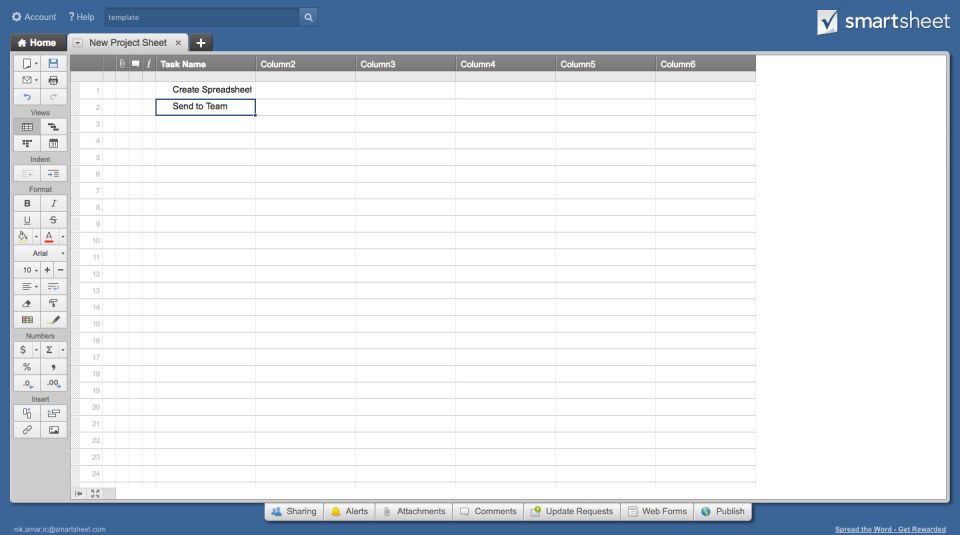Viewport: 960px width, 535px height.
Task: Click Spread the Word - Get Rewarded link
Action: pyautogui.click(x=890, y=529)
